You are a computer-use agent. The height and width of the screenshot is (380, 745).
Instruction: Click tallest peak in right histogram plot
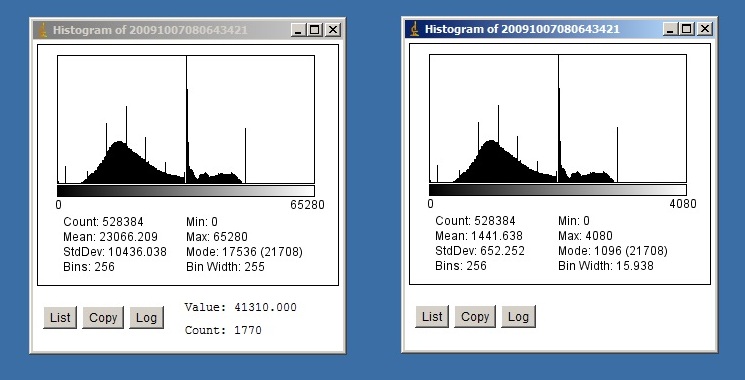pyautogui.click(x=558, y=118)
